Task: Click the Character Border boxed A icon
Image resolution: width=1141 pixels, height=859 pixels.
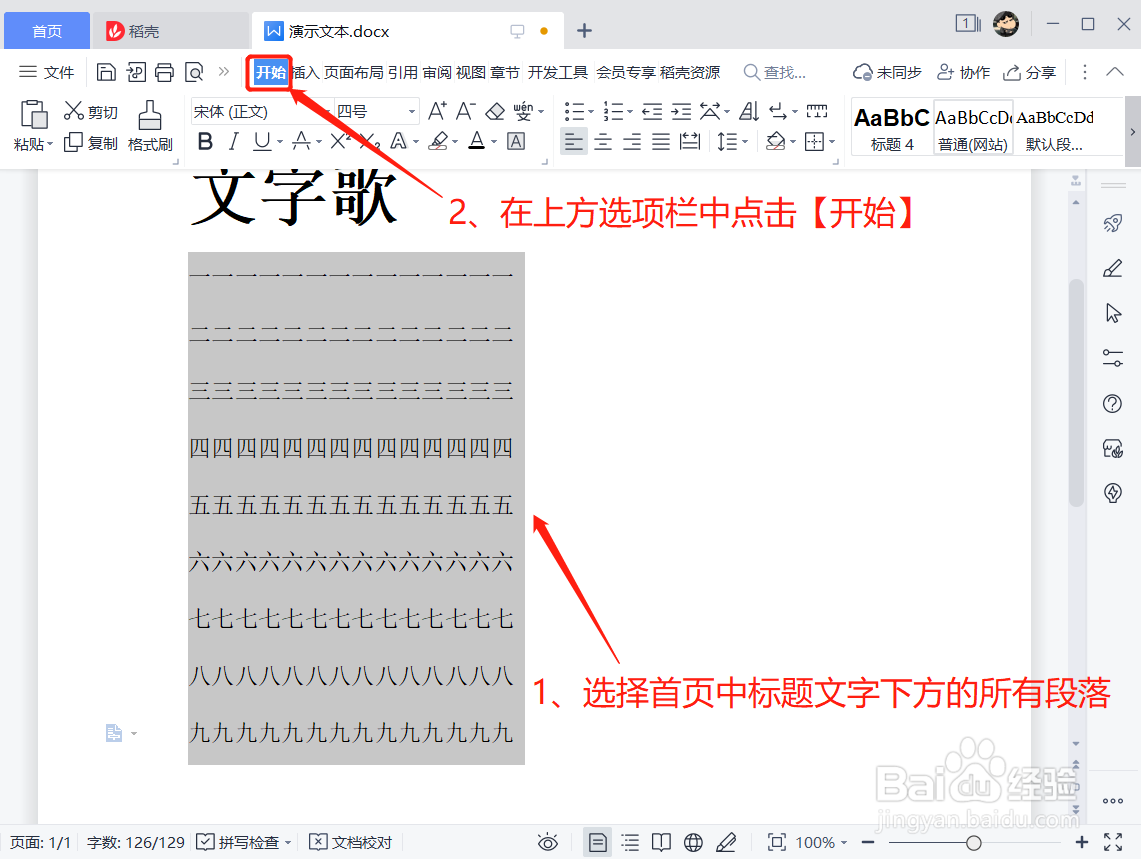Action: point(516,140)
